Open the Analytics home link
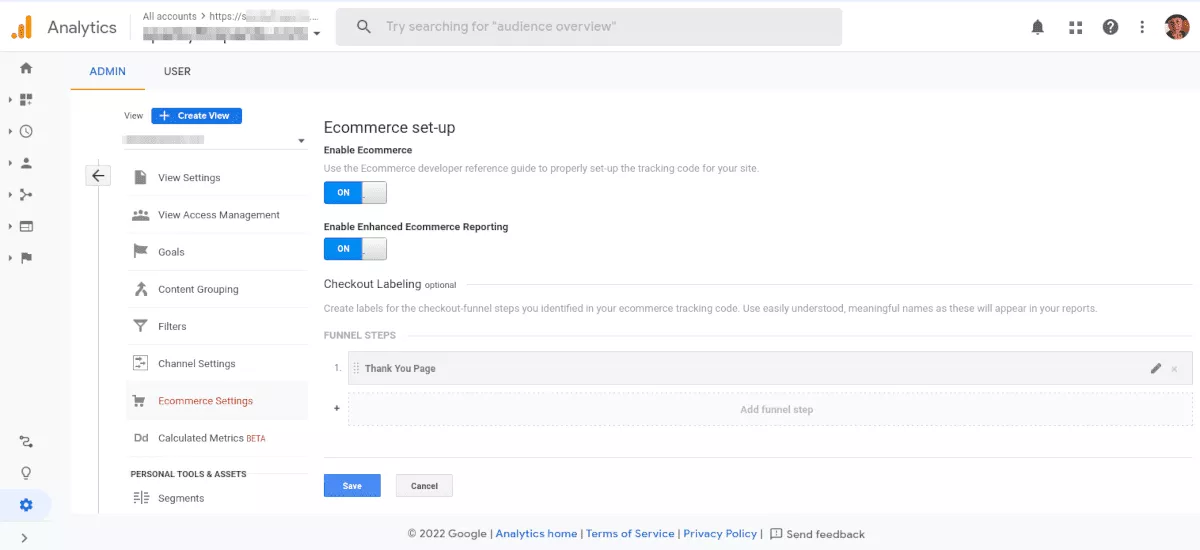This screenshot has height=550, width=1200. (536, 534)
